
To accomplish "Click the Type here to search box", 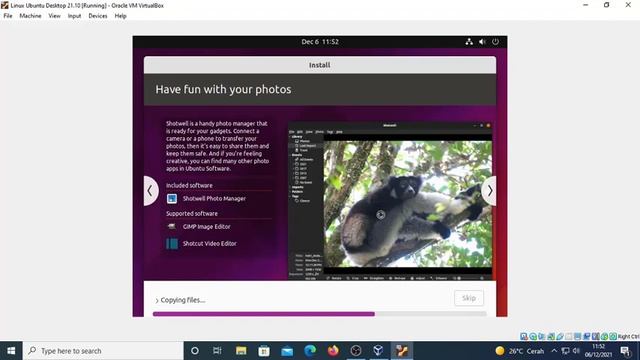I will [103, 351].
